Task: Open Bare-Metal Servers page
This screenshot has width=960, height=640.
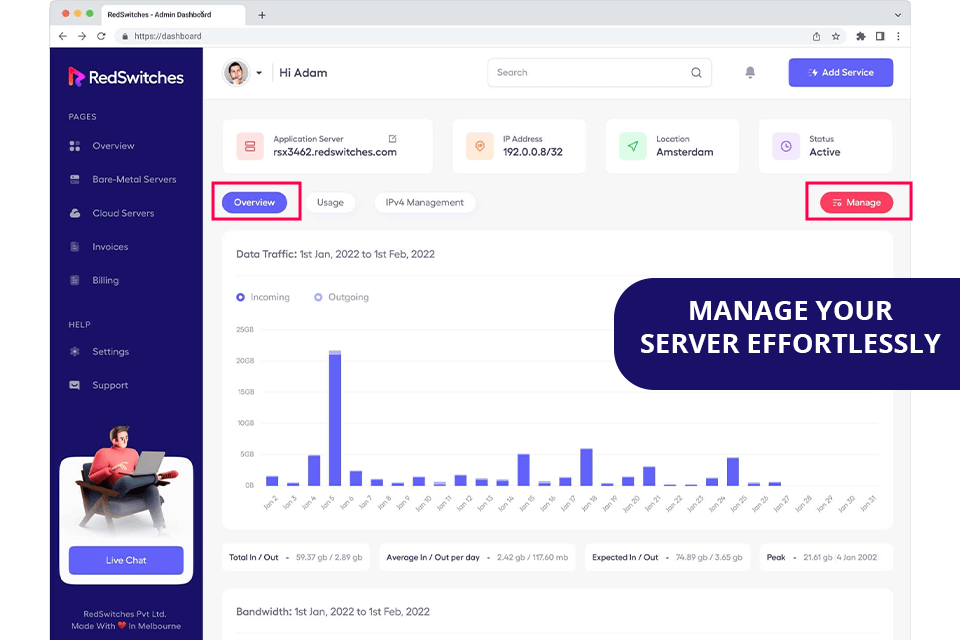Action: 134,179
